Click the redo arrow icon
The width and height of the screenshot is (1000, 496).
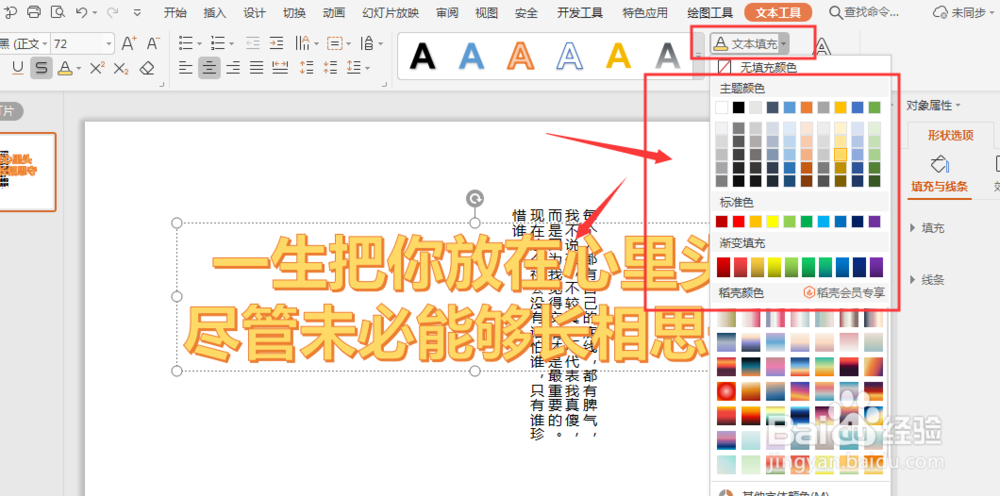pos(112,12)
